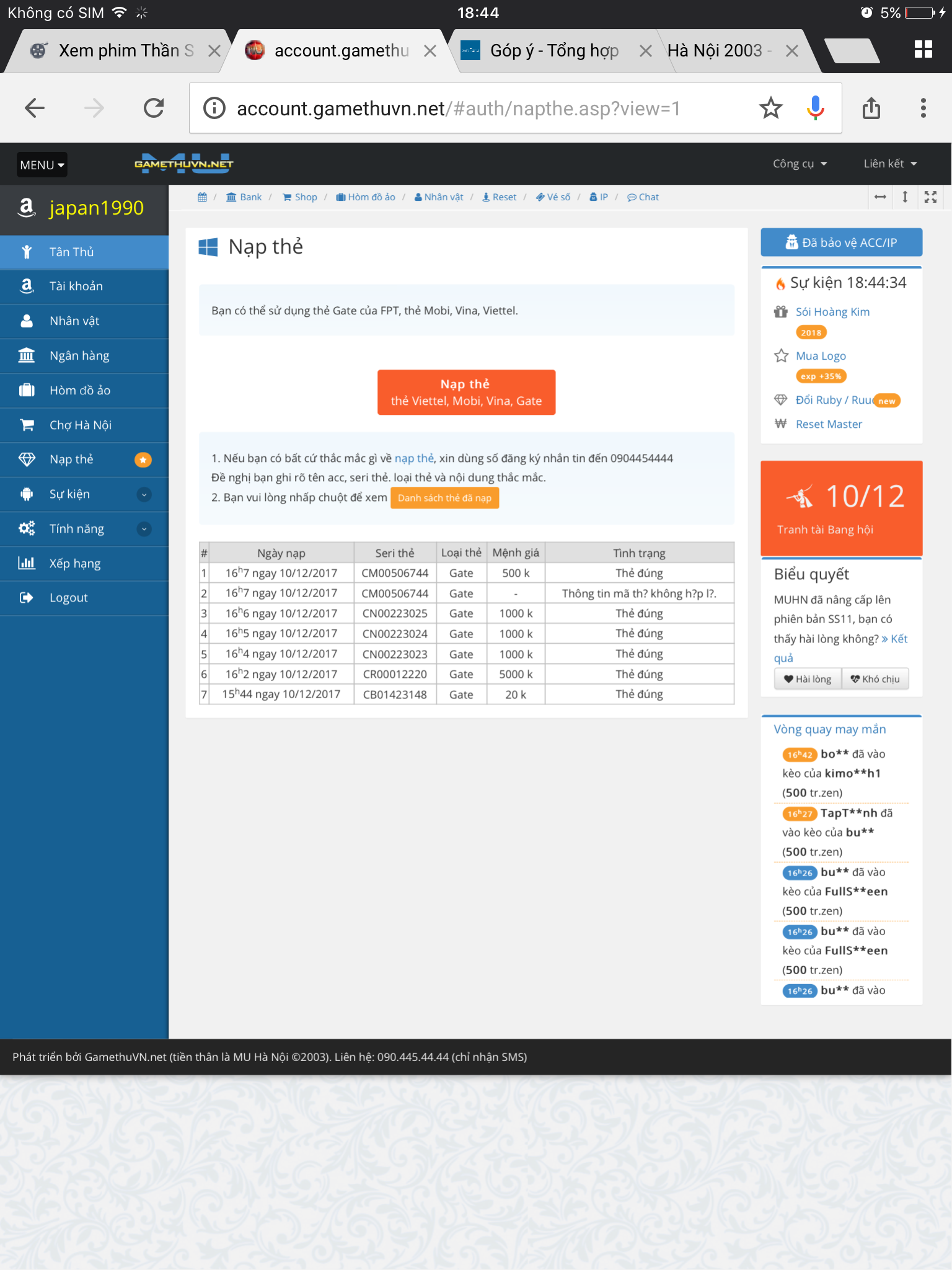Vote Khó chịu in the poll
The image size is (952, 1270).
click(875, 679)
